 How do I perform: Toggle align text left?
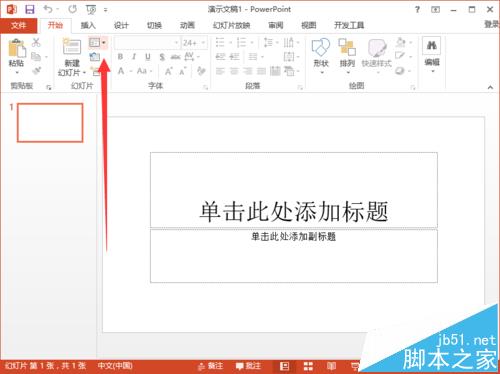pyautogui.click(x=220, y=71)
